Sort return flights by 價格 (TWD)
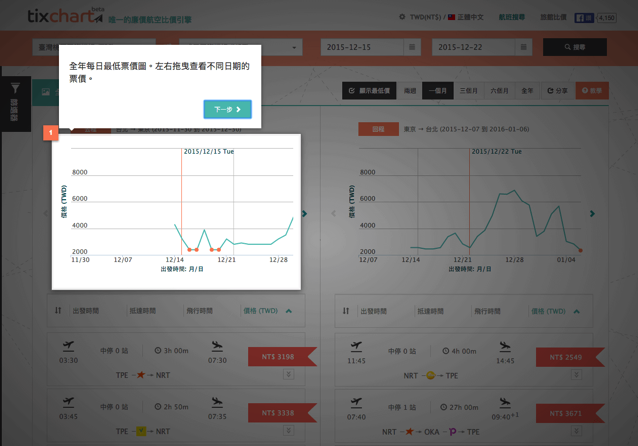Image resolution: width=638 pixels, height=446 pixels. point(555,311)
